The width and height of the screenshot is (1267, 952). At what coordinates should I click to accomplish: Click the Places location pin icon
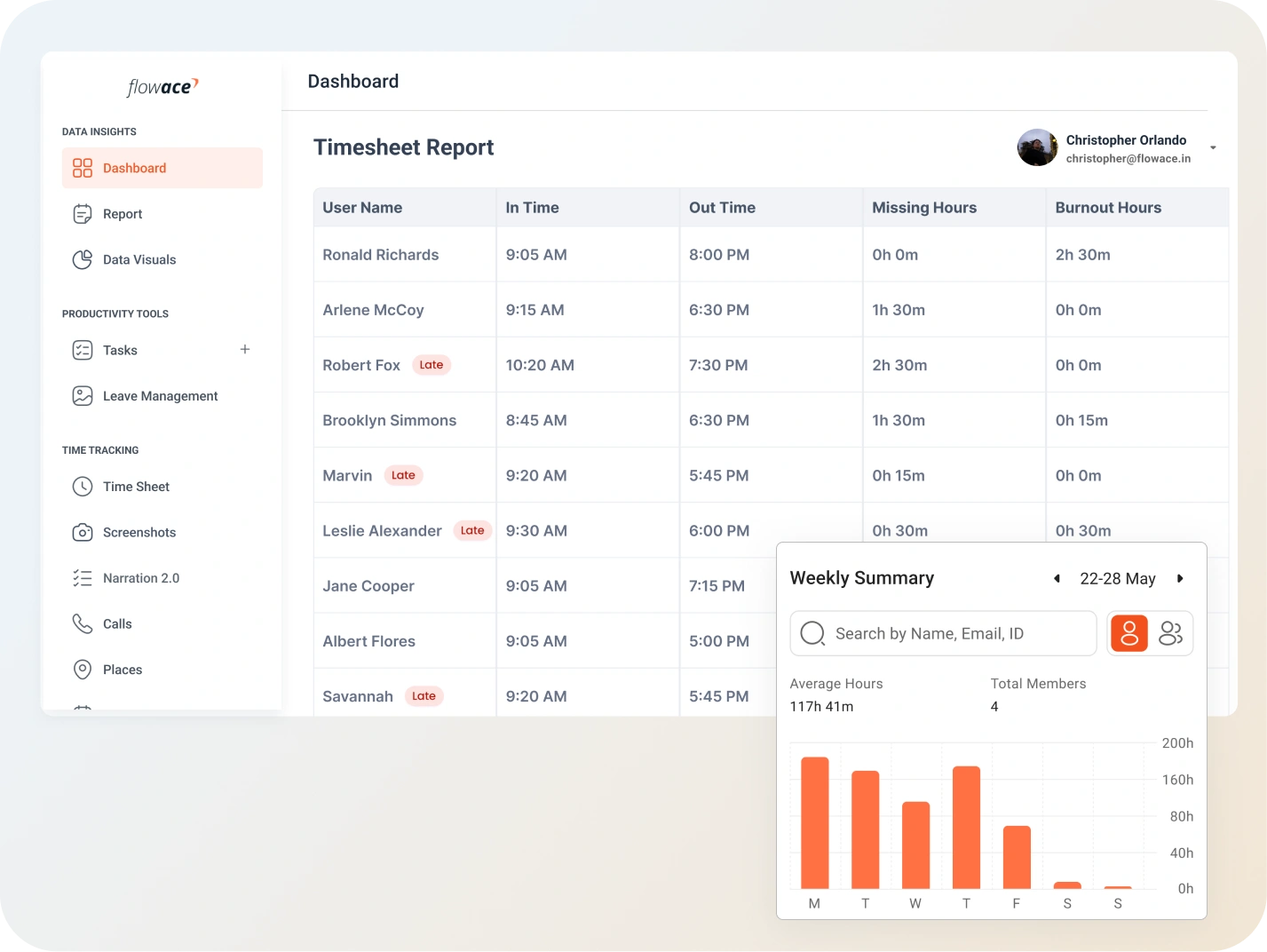point(83,670)
